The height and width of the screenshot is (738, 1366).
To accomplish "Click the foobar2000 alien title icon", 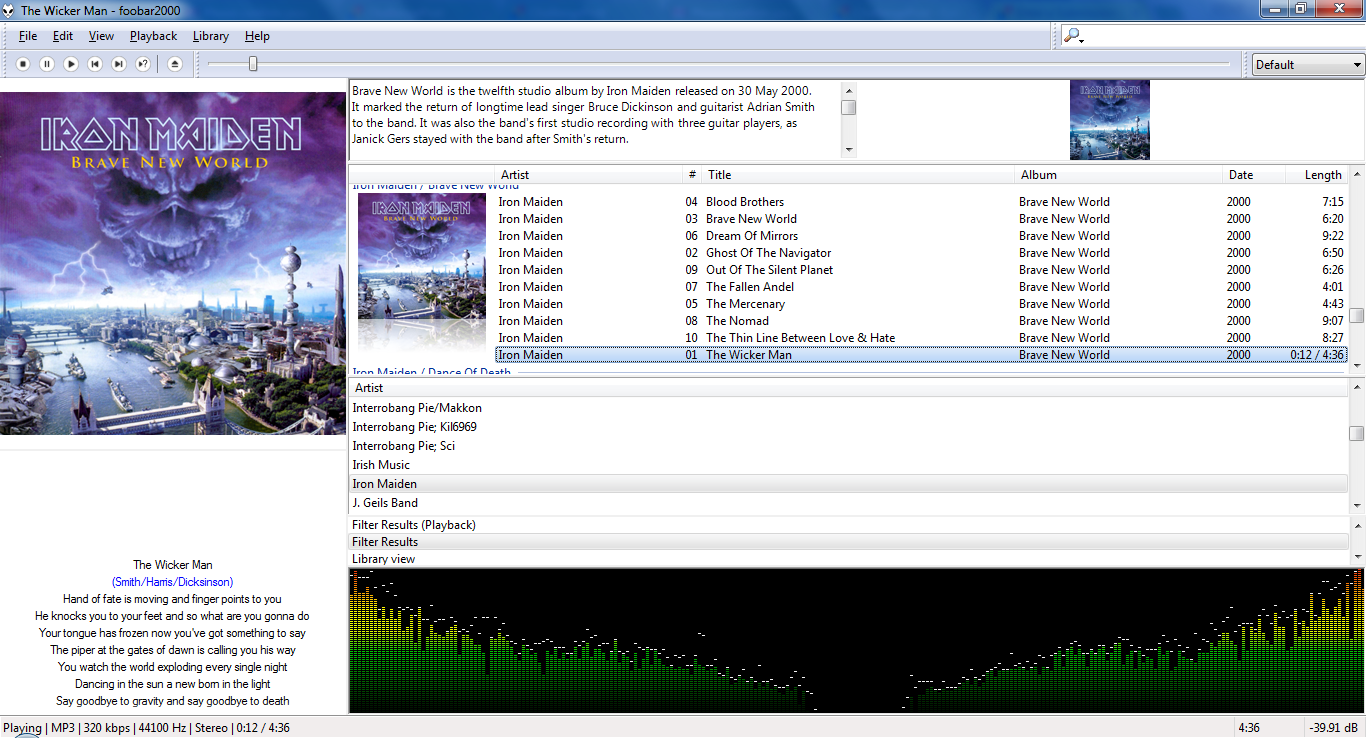I will pyautogui.click(x=9, y=10).
